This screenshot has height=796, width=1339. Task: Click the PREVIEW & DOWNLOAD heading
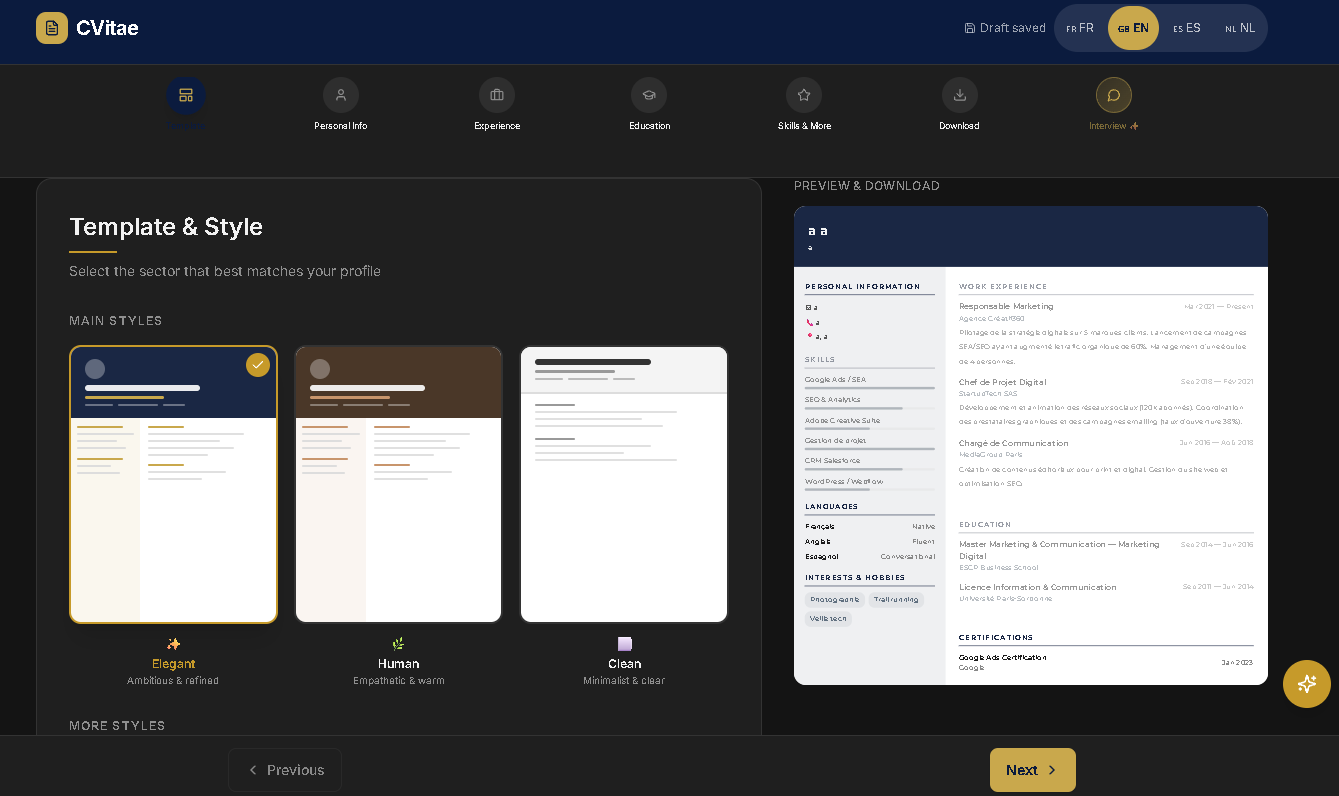(x=867, y=186)
